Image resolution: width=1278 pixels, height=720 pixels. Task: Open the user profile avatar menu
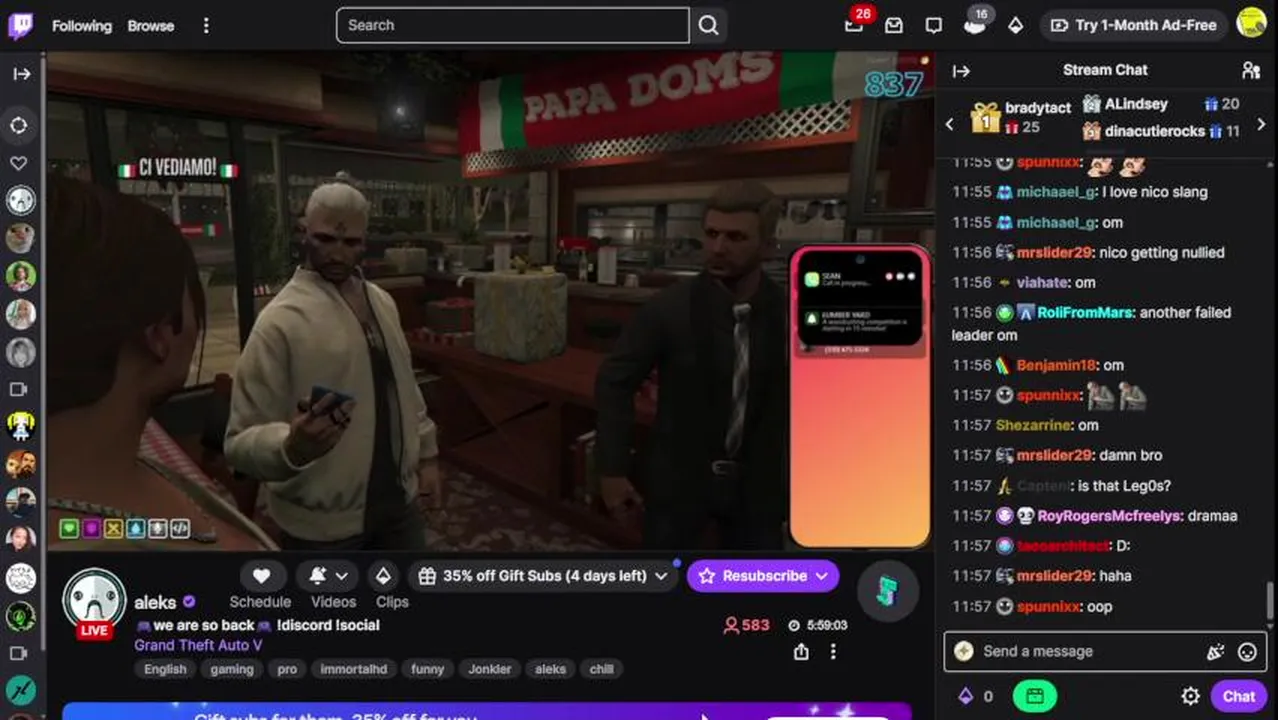tap(1251, 25)
